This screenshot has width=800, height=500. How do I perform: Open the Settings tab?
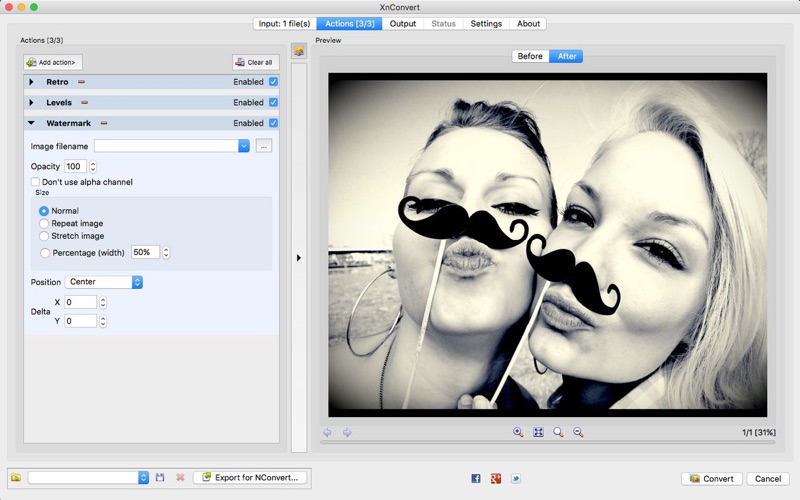tap(486, 24)
